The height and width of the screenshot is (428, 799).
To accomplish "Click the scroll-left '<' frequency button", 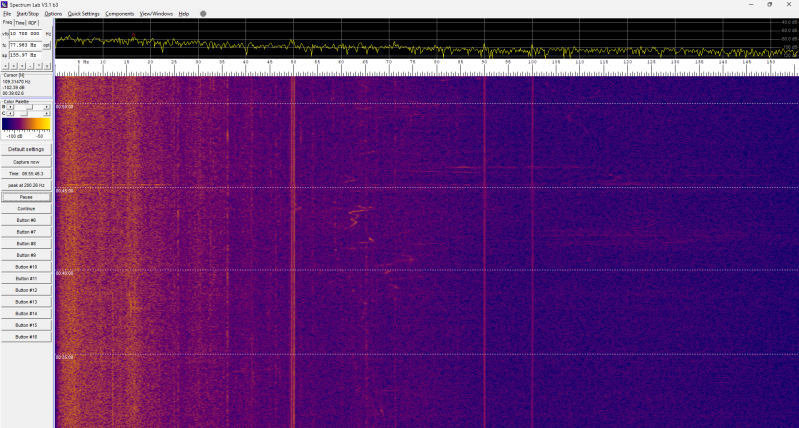I will pyautogui.click(x=5, y=66).
